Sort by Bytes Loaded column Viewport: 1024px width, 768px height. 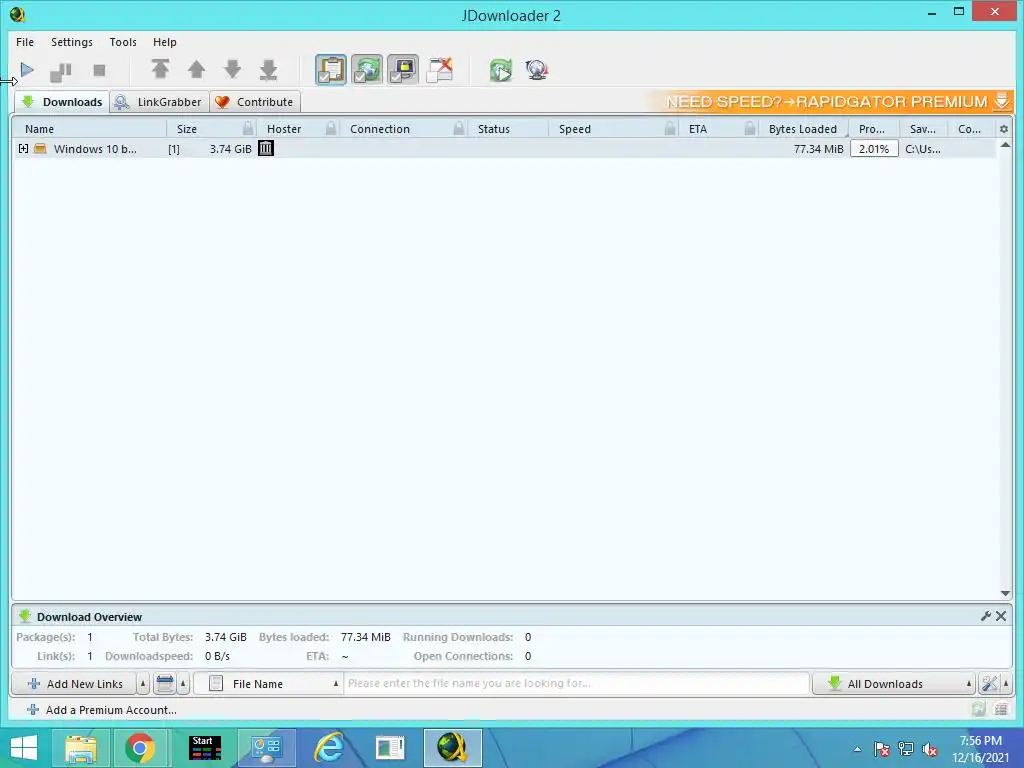click(x=803, y=129)
